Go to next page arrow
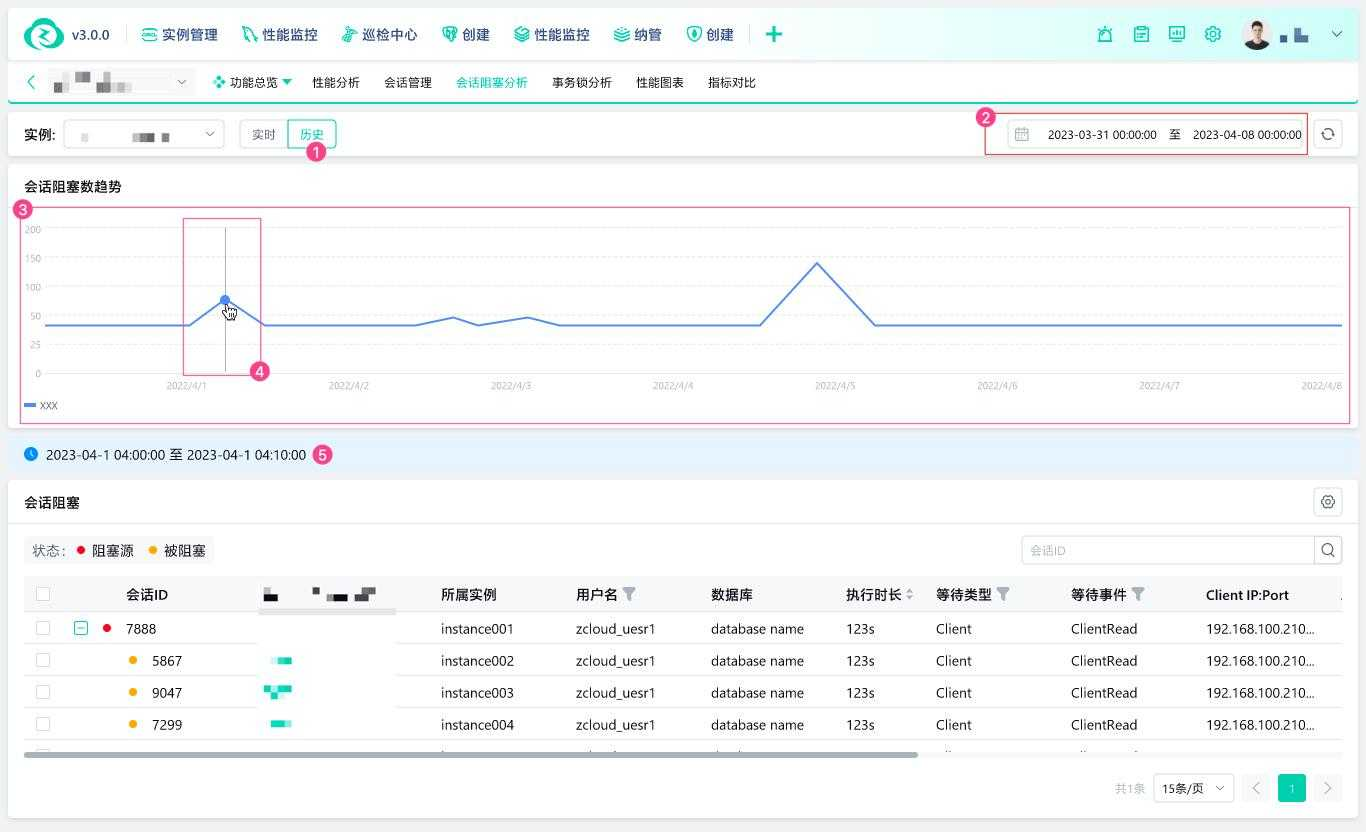Screen dimensions: 1366x832 click(1328, 788)
